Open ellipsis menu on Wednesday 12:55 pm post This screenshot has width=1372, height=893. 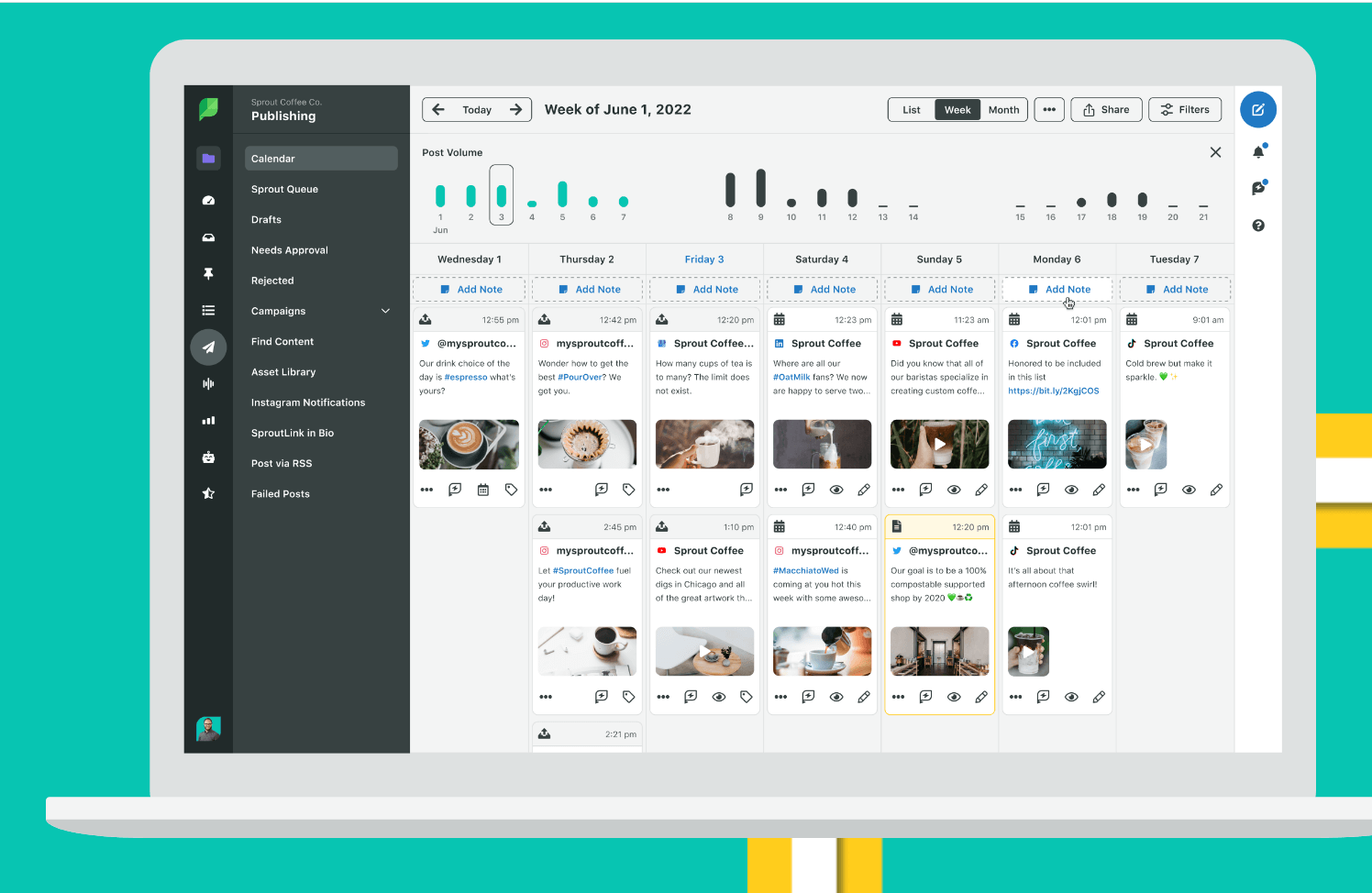(426, 490)
